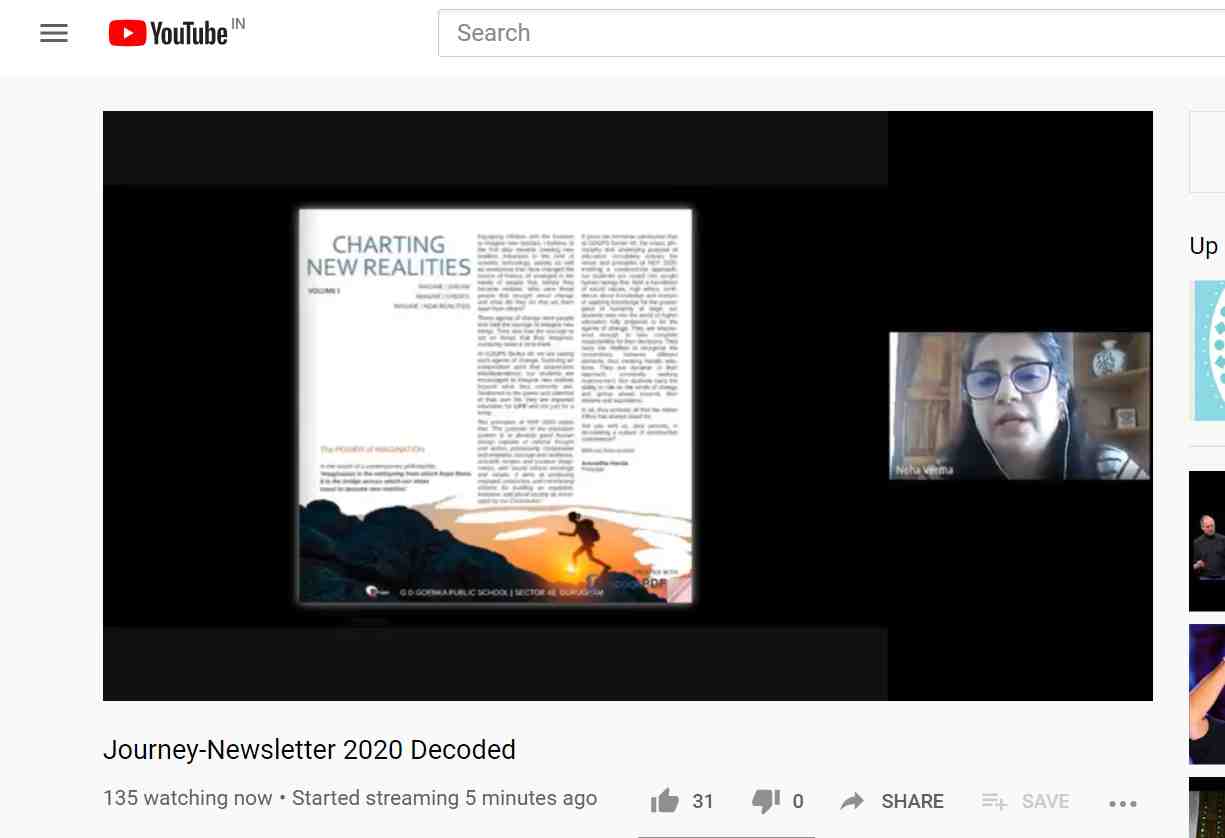Open the thumbnail below the speaker-on-stage video
The width and height of the screenshot is (1225, 838).
[x=1207, y=694]
